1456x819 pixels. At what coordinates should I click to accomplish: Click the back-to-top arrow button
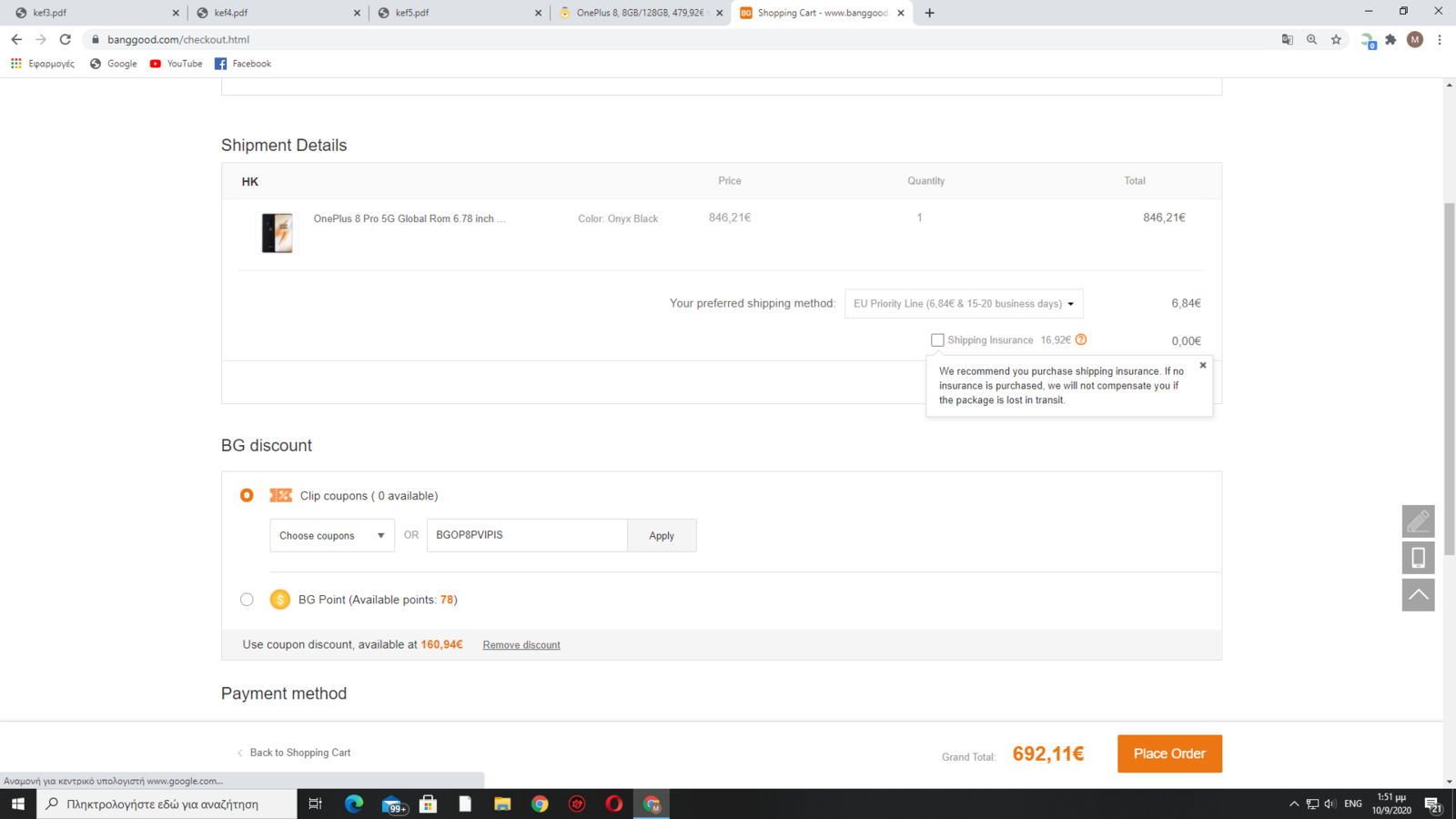tap(1418, 595)
